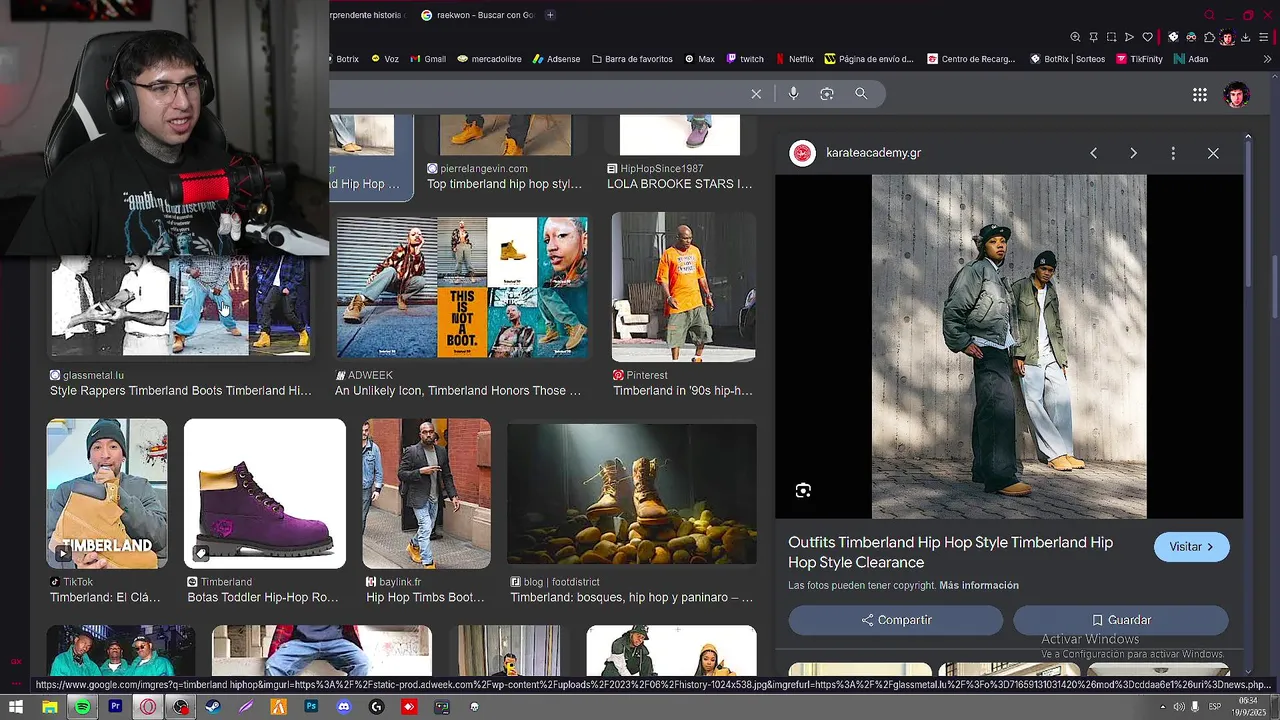1280x720 pixels.
Task: Open the TikTok Timberland video thumbnail
Action: click(107, 494)
